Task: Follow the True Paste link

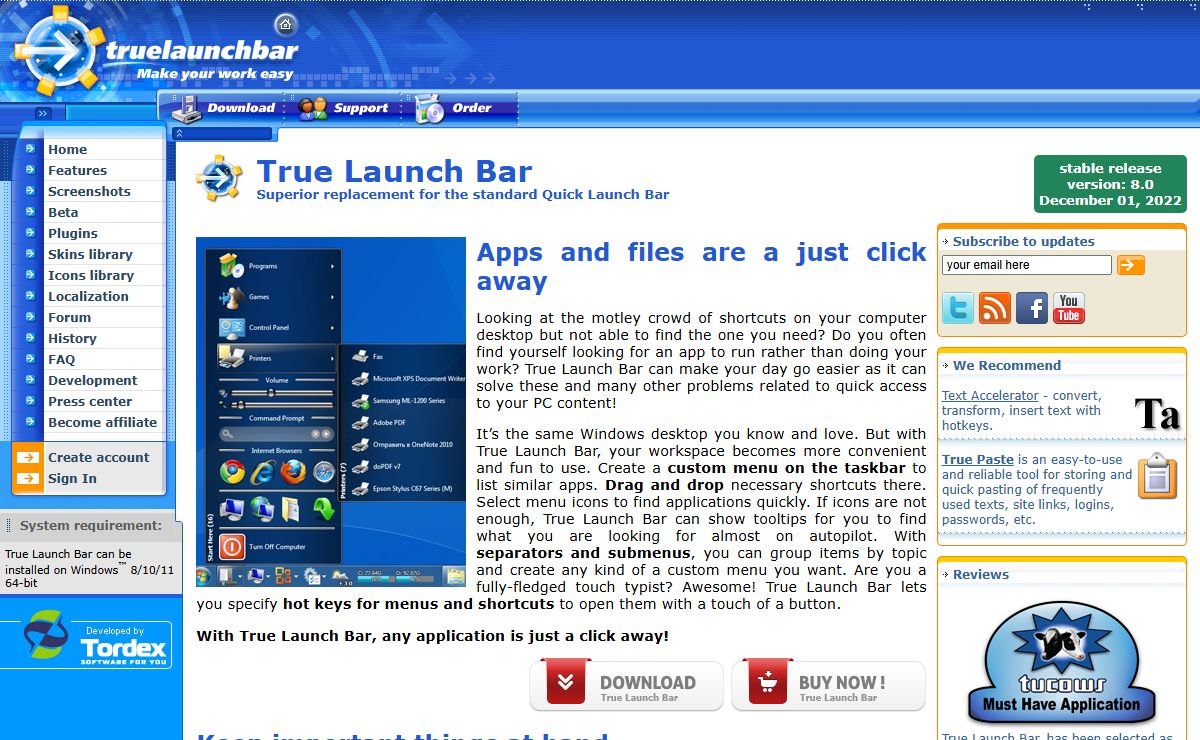Action: (978, 460)
